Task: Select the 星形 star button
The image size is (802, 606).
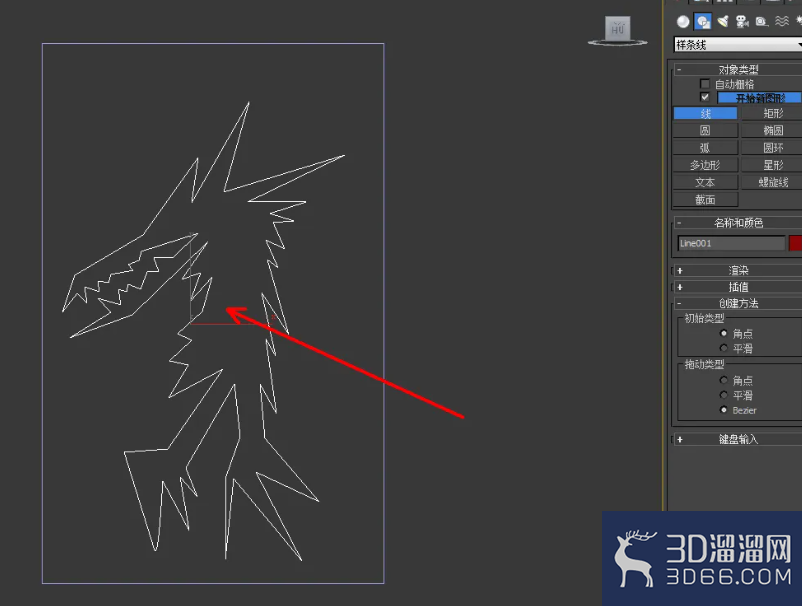Action: tap(772, 165)
